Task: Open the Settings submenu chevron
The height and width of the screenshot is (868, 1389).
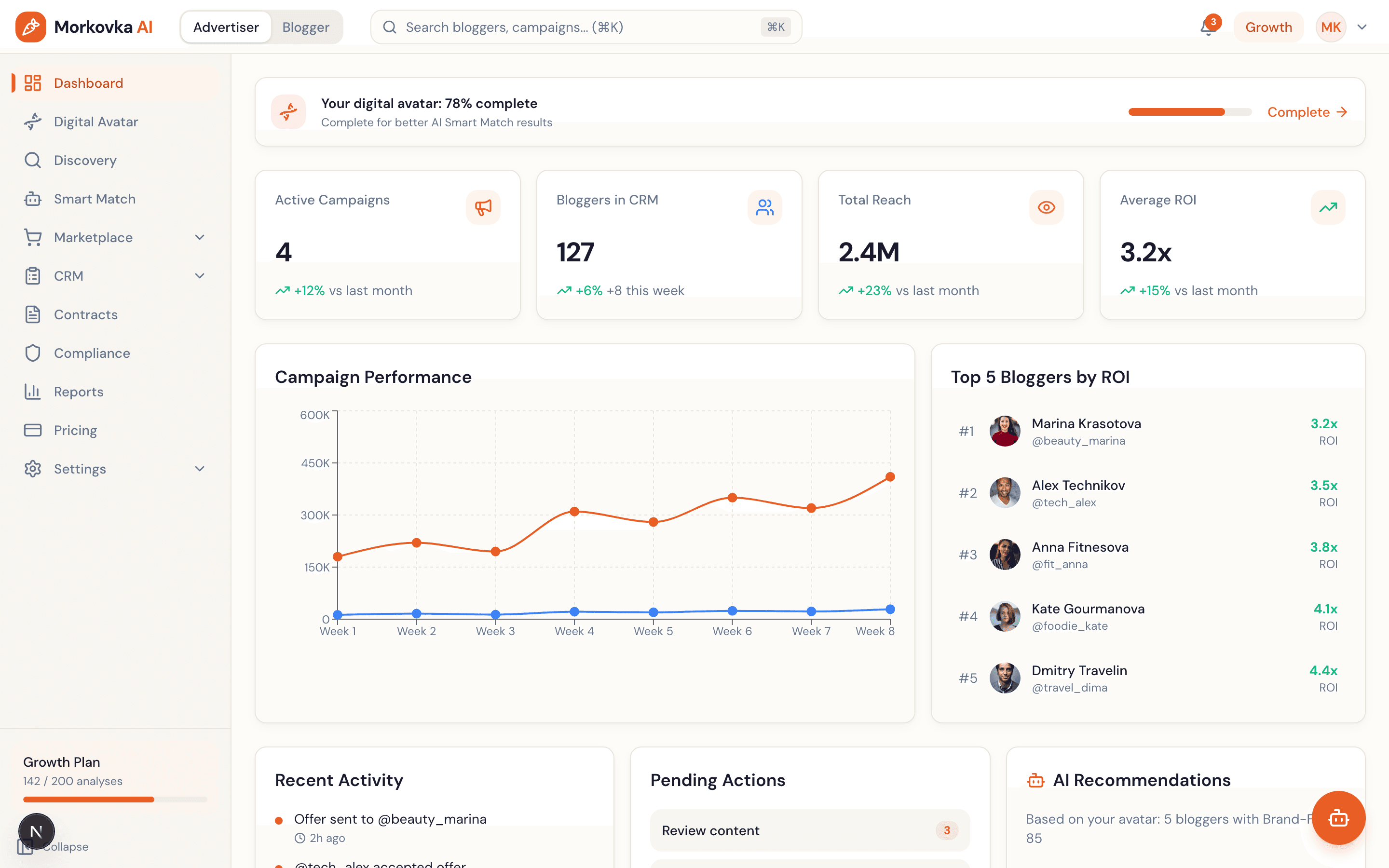Action: click(x=199, y=468)
